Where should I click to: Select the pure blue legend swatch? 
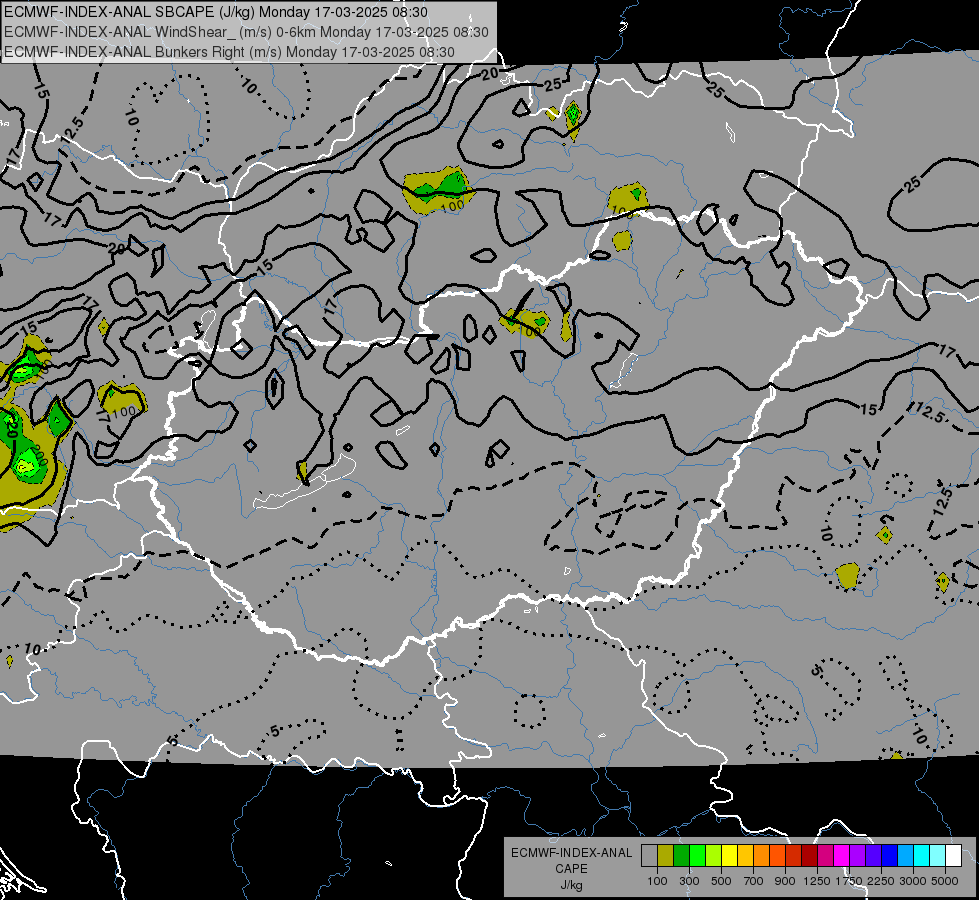[x=890, y=856]
